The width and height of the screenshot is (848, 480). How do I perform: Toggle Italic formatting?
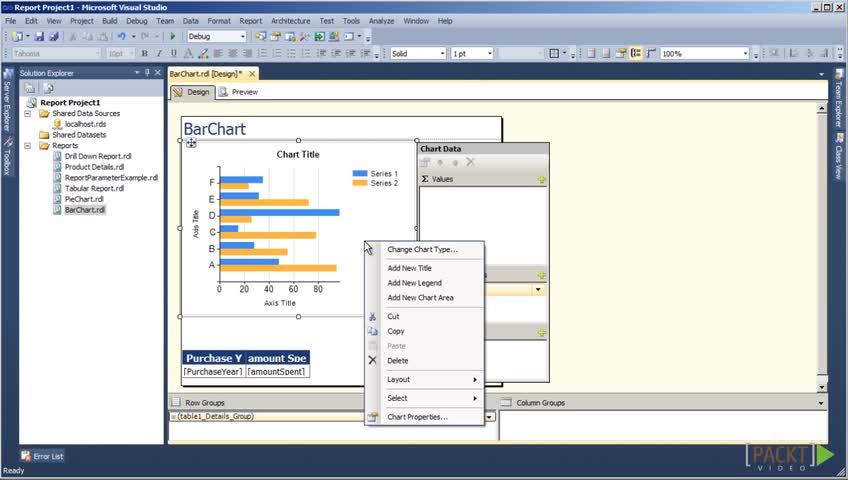tap(159, 54)
